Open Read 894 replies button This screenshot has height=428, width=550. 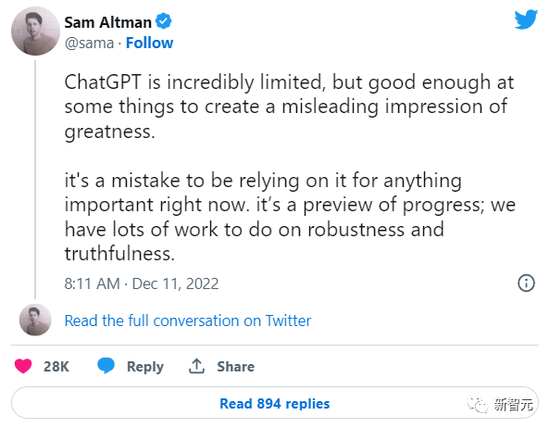tap(275, 403)
